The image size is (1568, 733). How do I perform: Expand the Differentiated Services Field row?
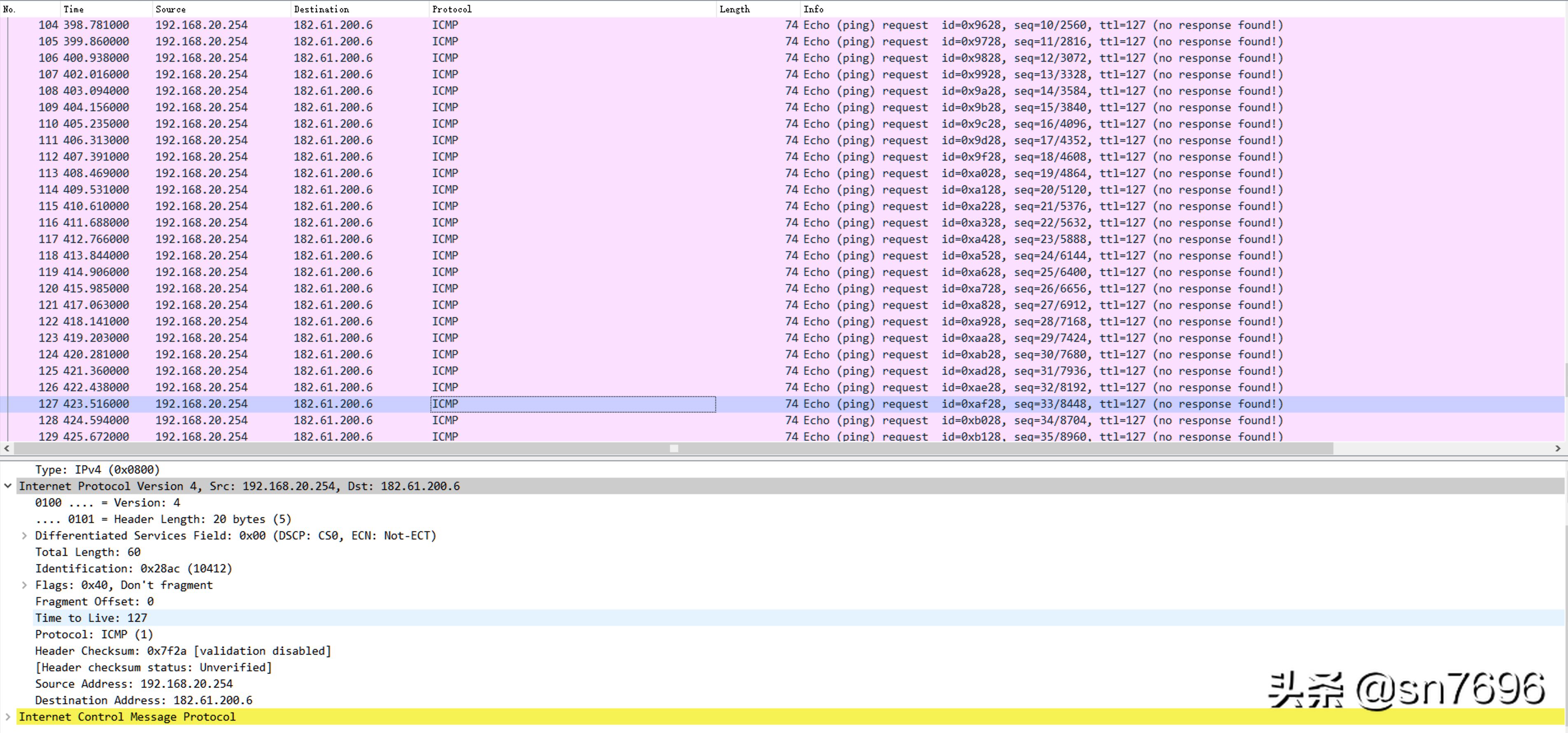point(24,536)
